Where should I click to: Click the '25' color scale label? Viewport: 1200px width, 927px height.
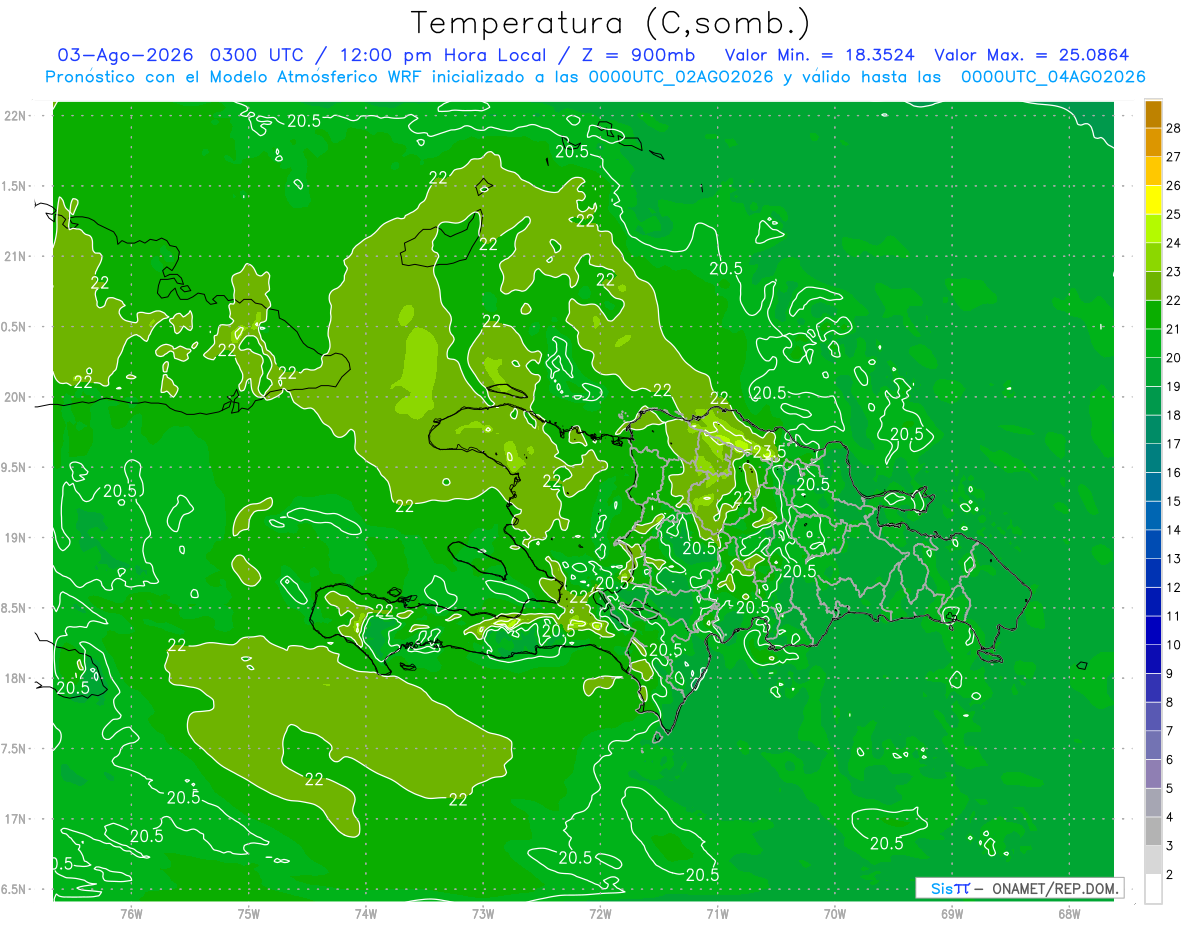point(1174,214)
